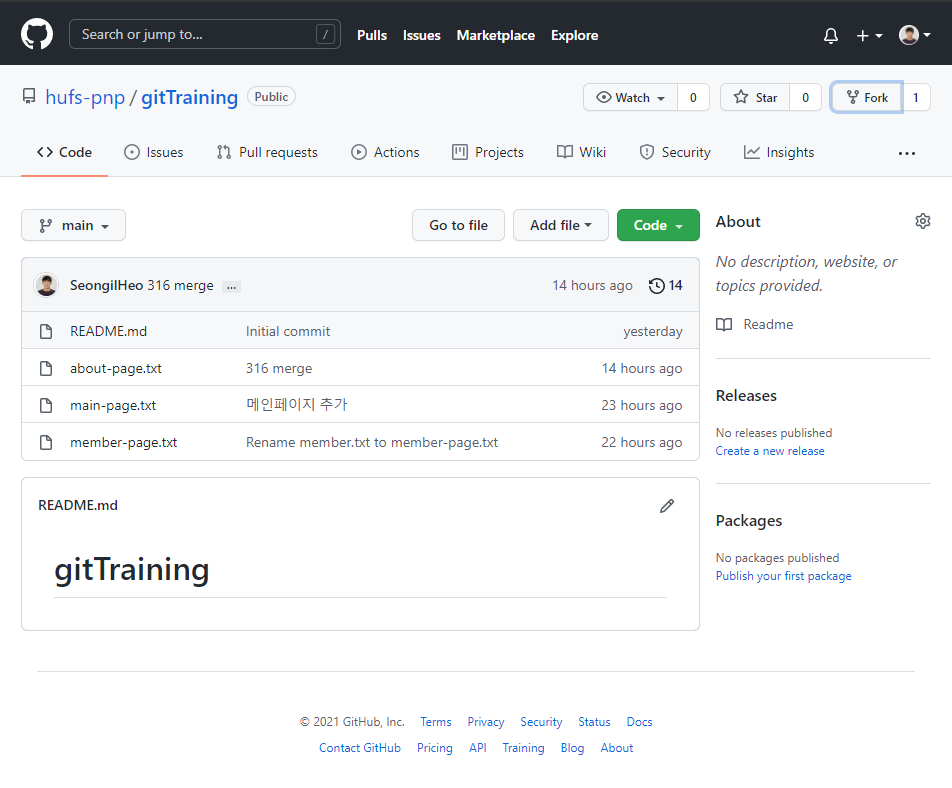Open main-page.txt file
Image resolution: width=952 pixels, height=788 pixels.
click(113, 406)
